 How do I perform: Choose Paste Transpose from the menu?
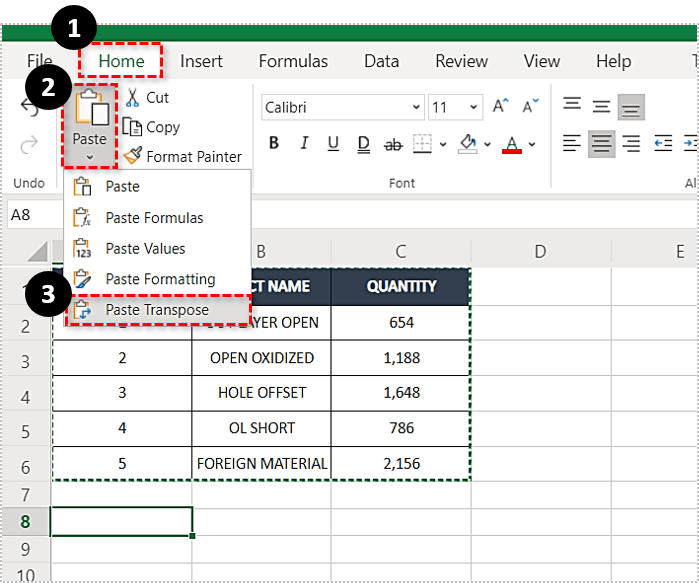coord(157,310)
